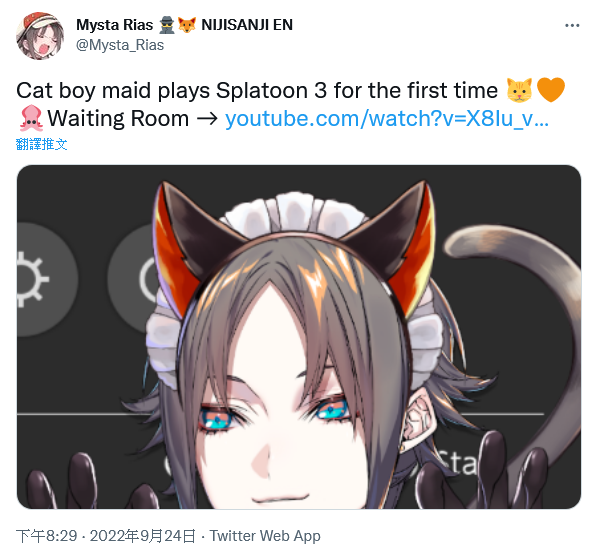The height and width of the screenshot is (559, 598).
Task: Click the 2022年9月24日 date
Action: pyautogui.click(x=143, y=536)
